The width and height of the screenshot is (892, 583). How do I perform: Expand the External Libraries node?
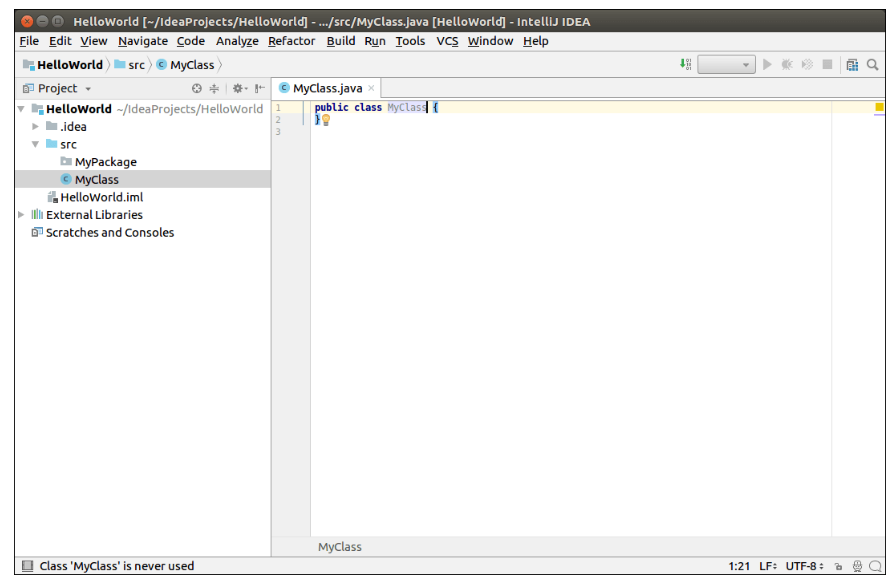(21, 214)
